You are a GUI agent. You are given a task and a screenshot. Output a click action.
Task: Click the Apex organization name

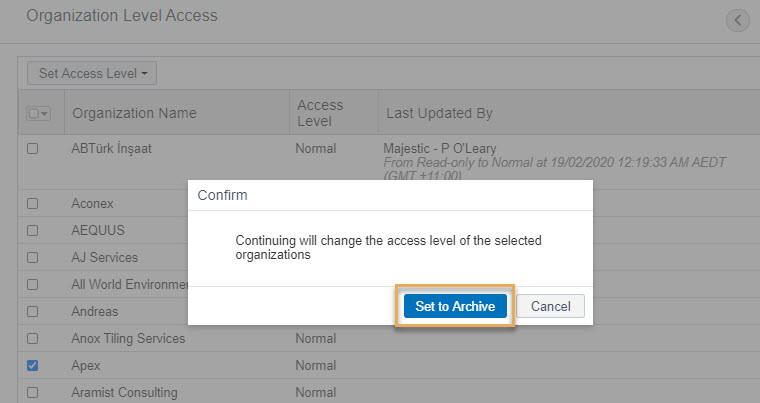click(86, 365)
